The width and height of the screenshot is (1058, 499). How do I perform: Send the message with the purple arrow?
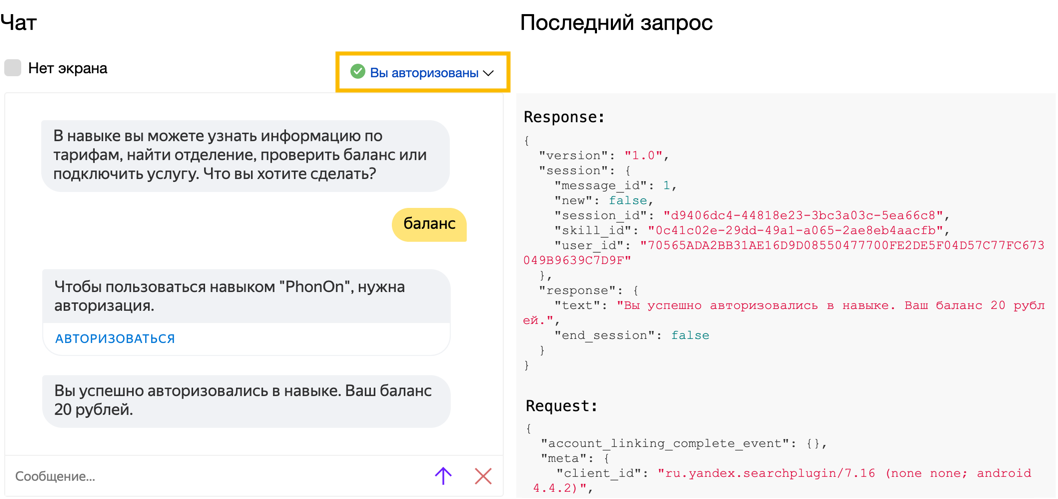point(443,476)
